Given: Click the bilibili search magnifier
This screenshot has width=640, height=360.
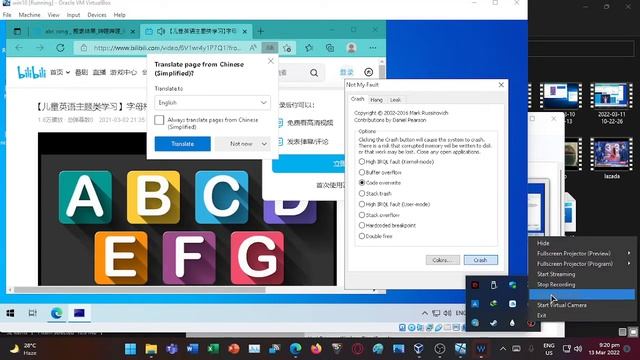Looking at the screenshot, I should 314,73.
